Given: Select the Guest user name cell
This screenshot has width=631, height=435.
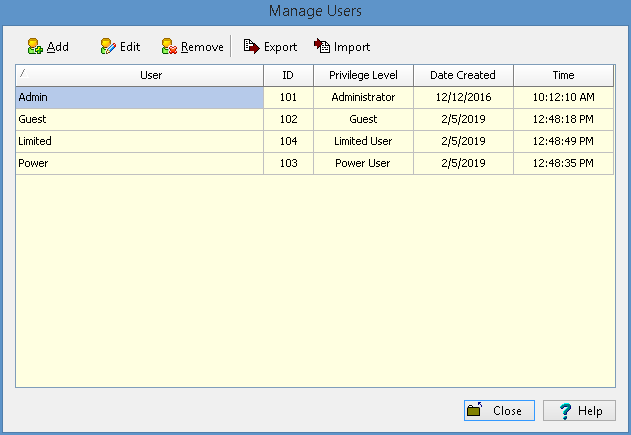Looking at the screenshot, I should 140,120.
